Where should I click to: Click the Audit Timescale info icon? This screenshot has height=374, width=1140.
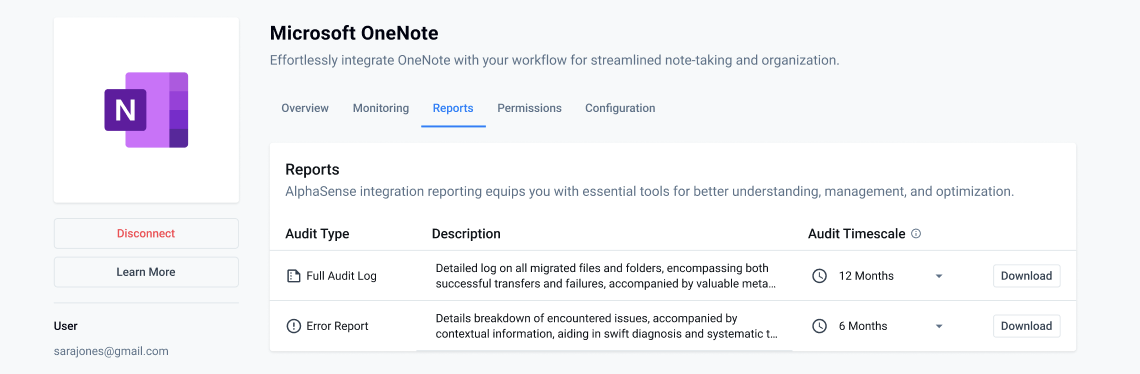point(916,234)
